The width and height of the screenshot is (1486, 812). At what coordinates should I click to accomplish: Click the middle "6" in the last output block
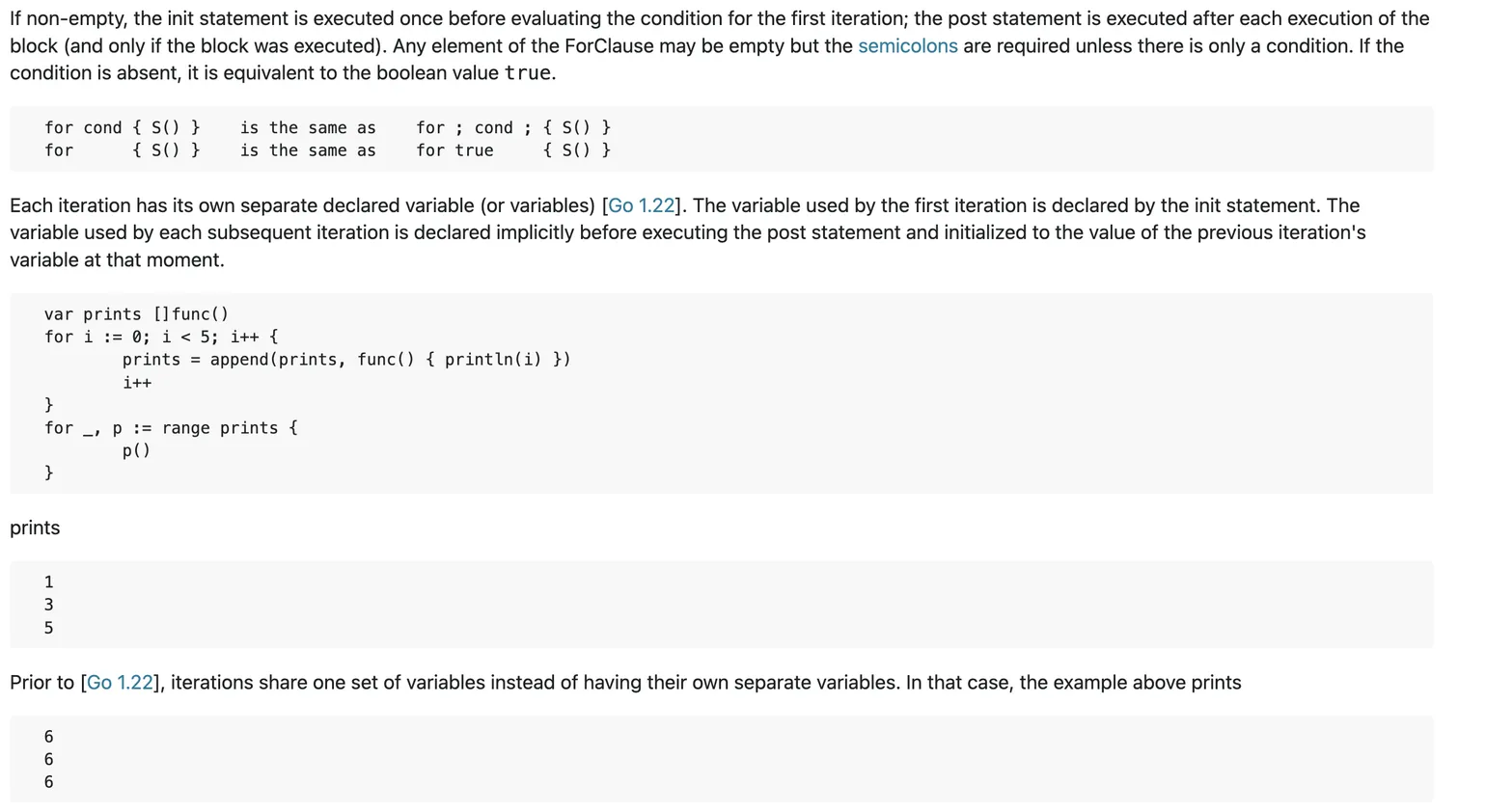point(49,760)
